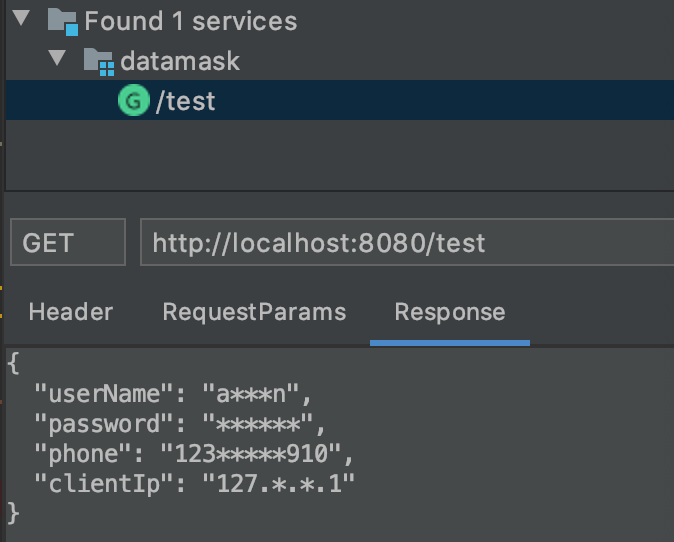
Task: Collapse the 'Found 1 services' tree root arrow
Action: tap(24, 19)
